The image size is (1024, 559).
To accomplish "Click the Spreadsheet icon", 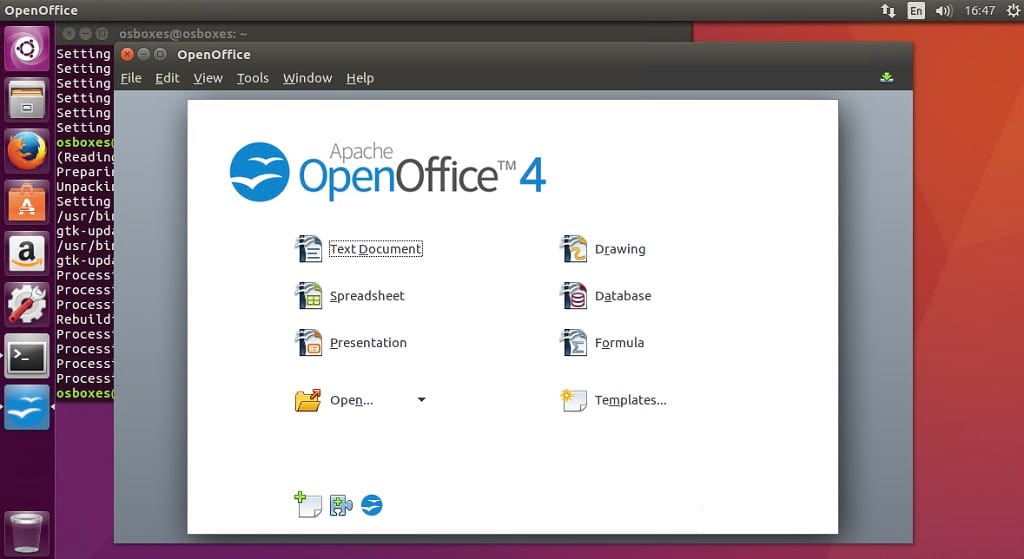I will pos(308,296).
